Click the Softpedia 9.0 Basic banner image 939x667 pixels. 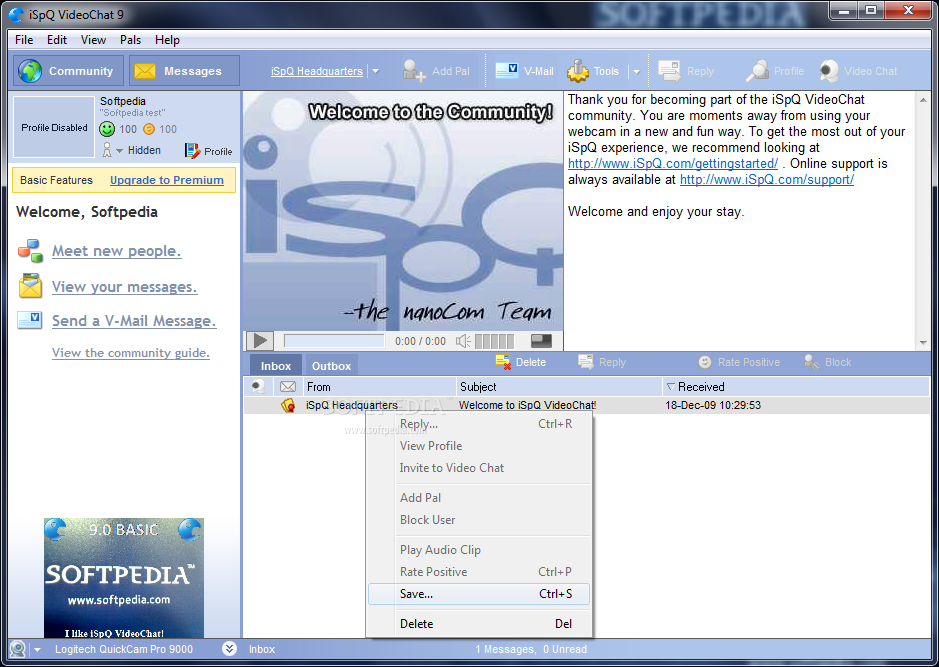123,578
